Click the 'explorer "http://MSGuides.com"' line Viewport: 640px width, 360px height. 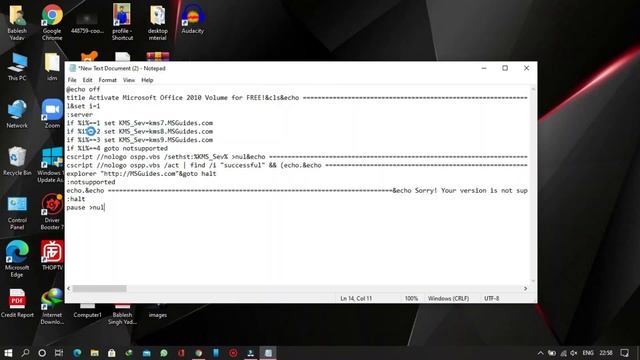tap(141, 173)
